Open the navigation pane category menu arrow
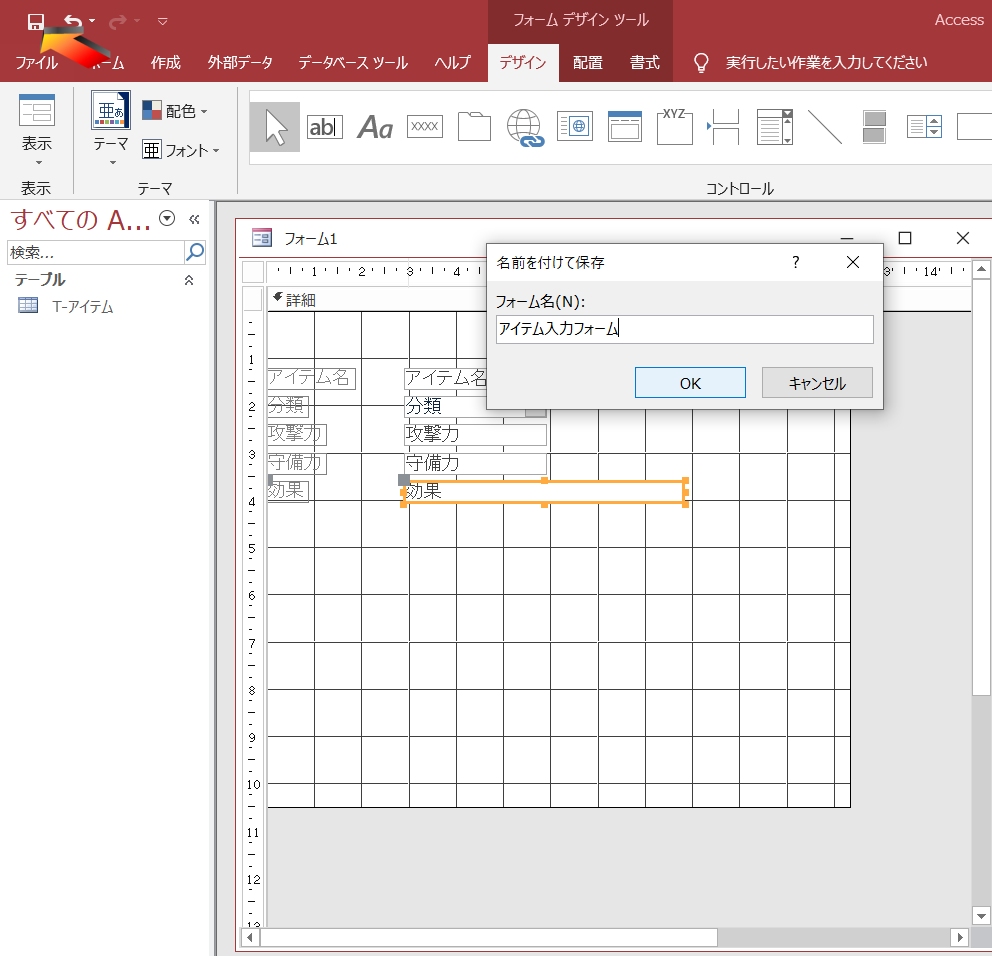 click(x=167, y=218)
